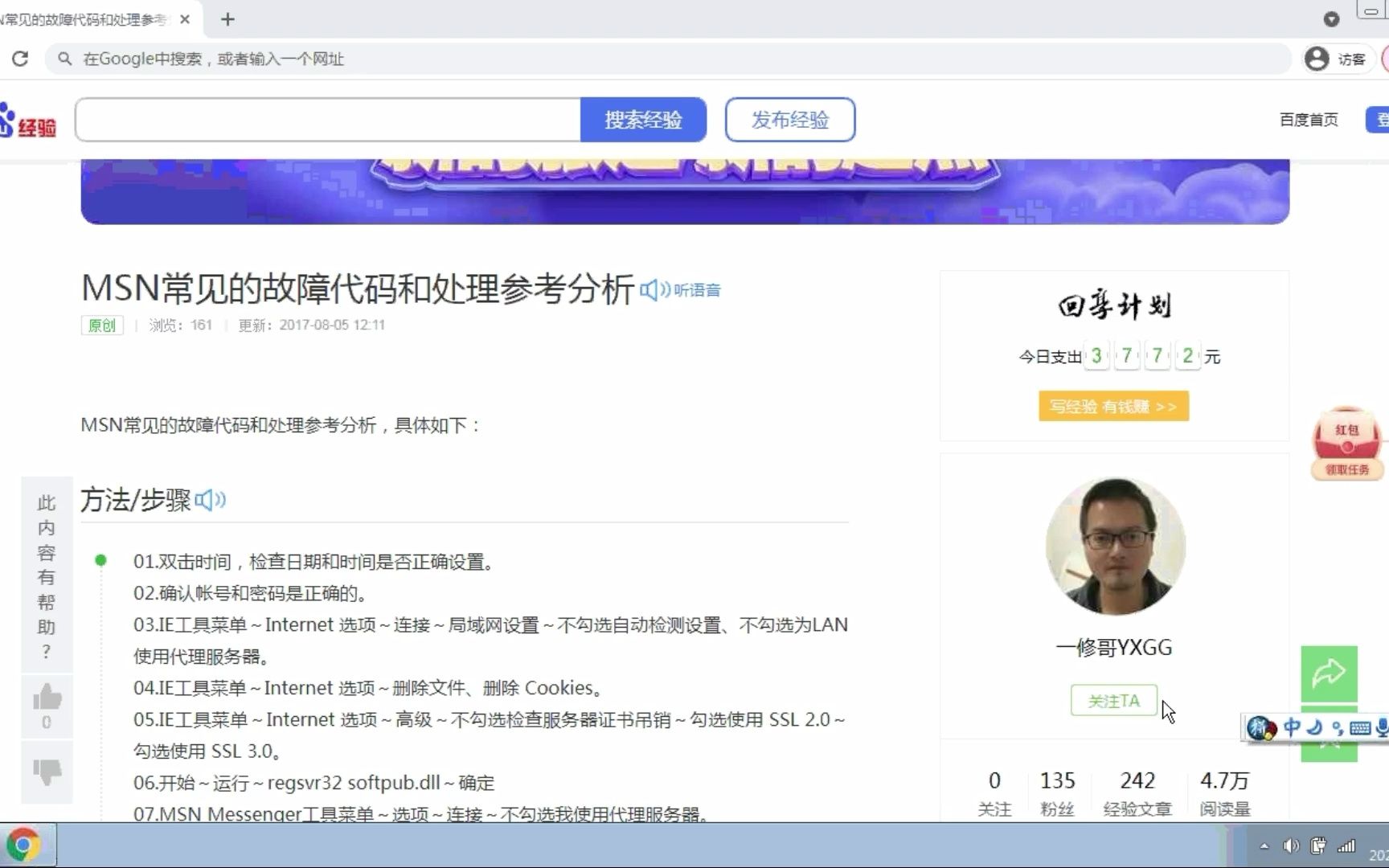
Task: Click the 回享计划 heading
Action: tap(1115, 305)
